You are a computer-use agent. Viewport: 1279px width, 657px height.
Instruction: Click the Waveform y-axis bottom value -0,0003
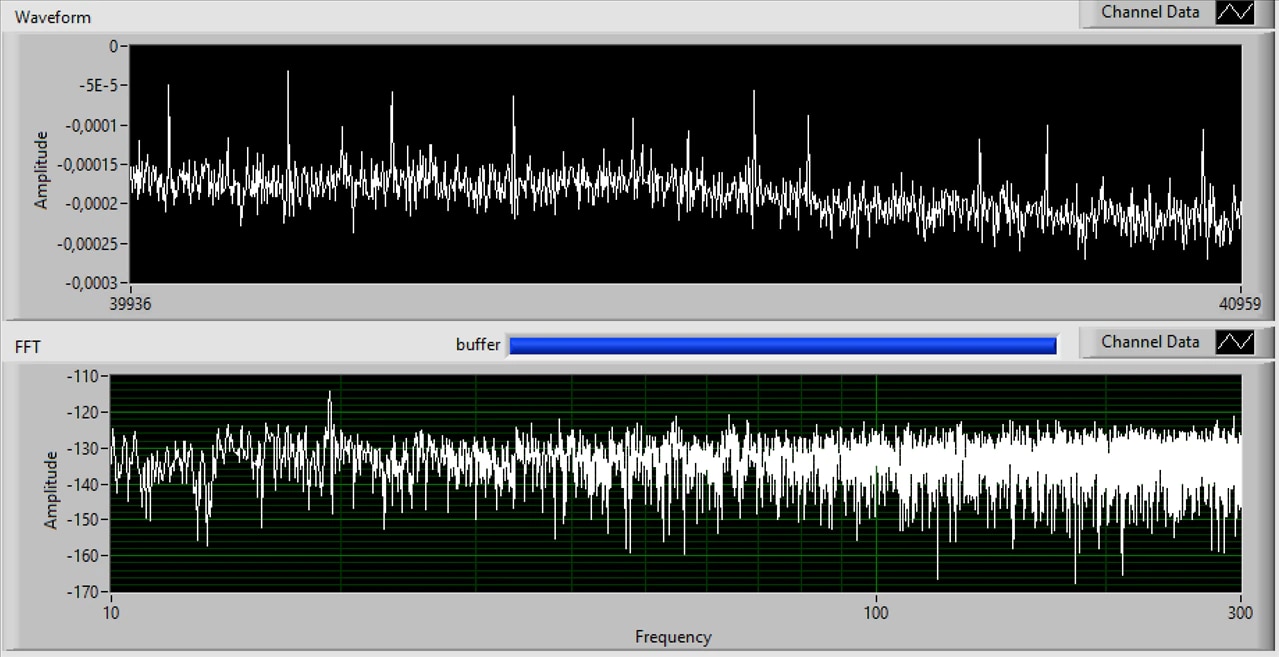click(x=92, y=283)
